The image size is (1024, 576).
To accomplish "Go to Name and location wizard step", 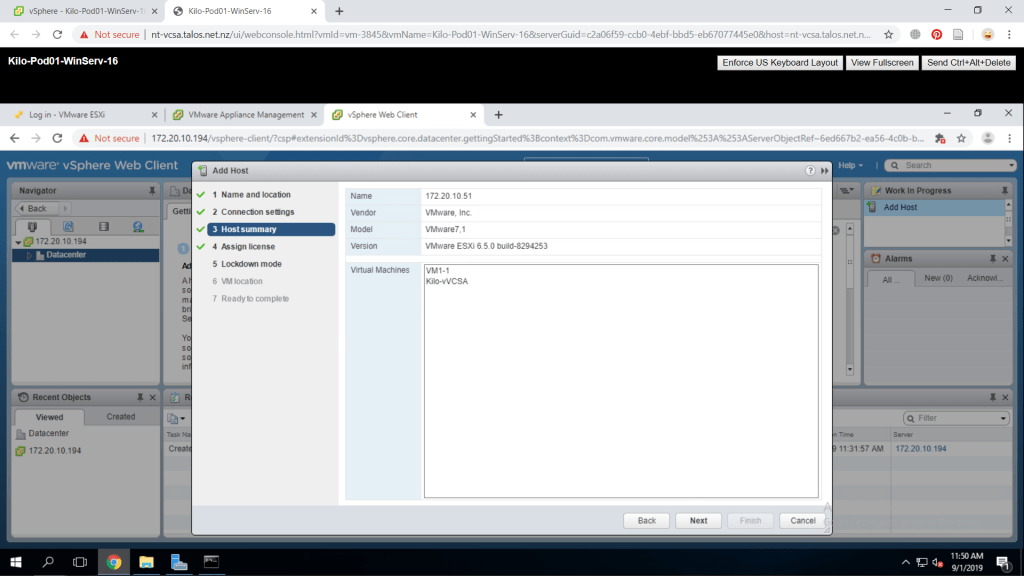I will click(x=255, y=194).
